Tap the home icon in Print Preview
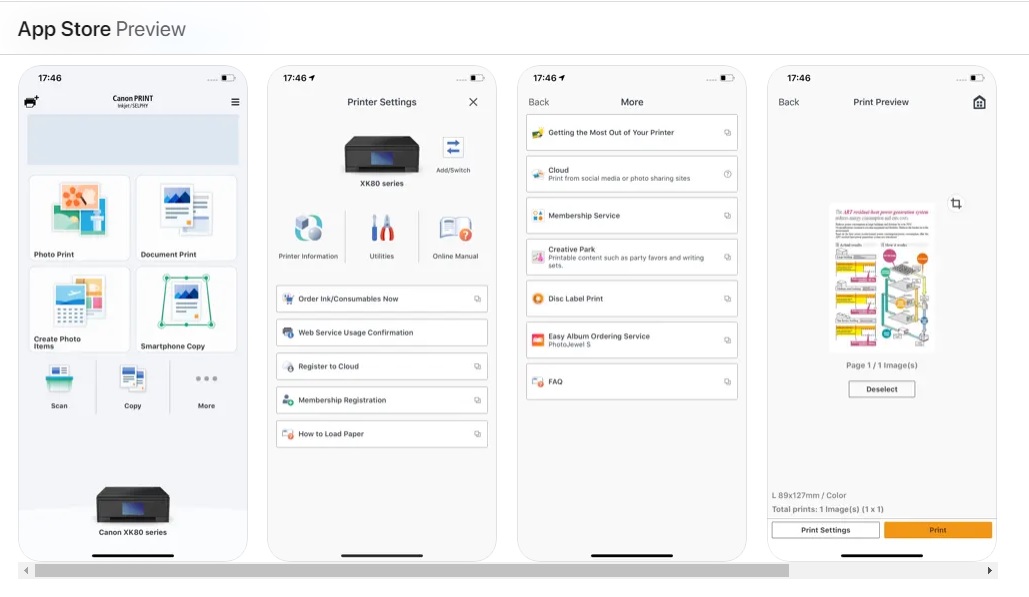This screenshot has height=597, width=1029. [x=979, y=102]
